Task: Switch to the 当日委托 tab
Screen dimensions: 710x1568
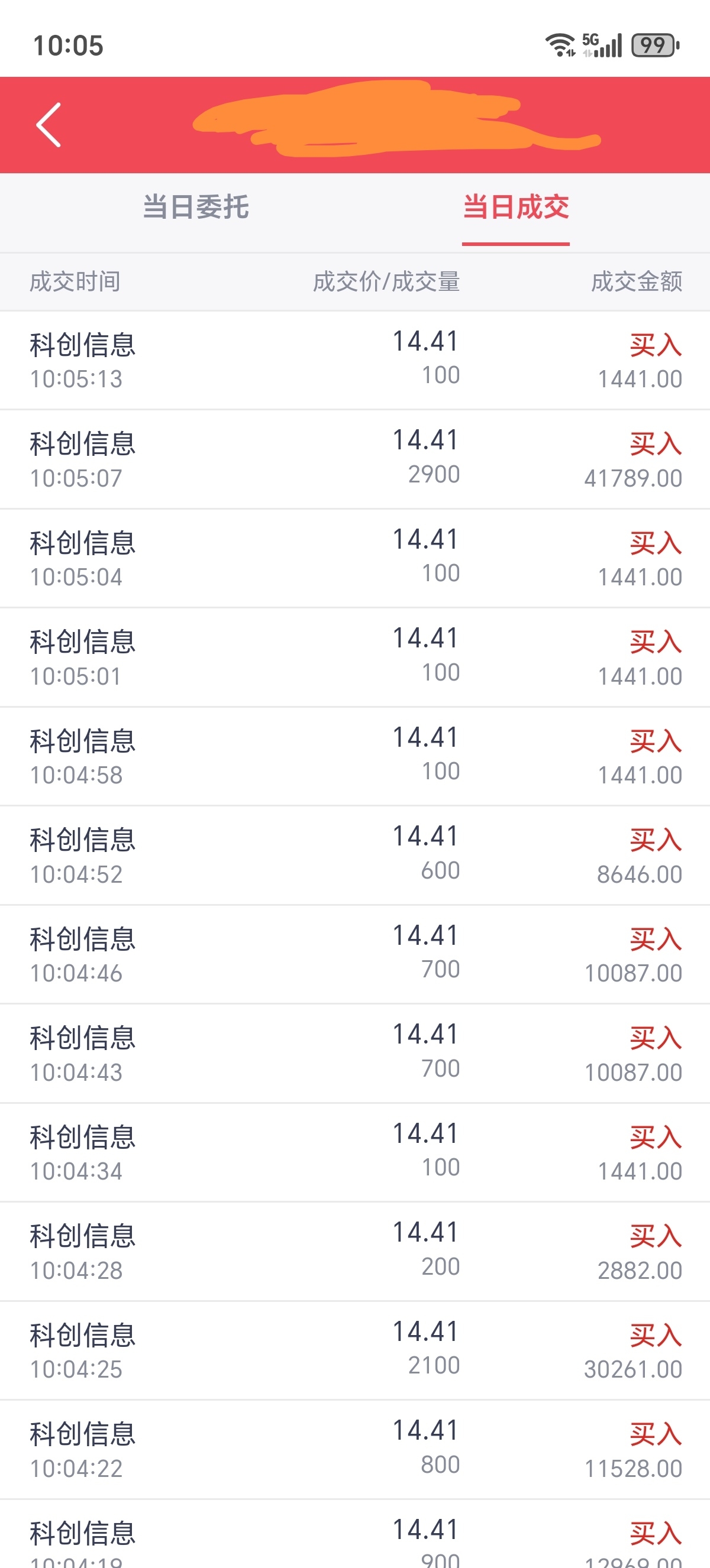Action: pyautogui.click(x=195, y=207)
